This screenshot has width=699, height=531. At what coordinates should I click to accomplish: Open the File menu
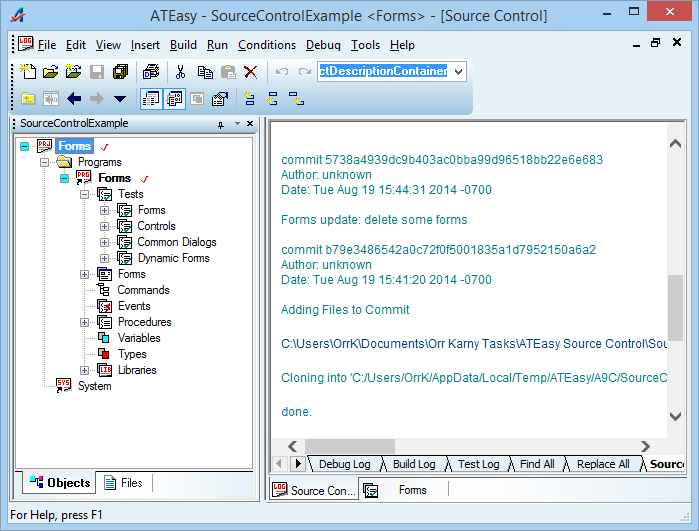[x=47, y=45]
